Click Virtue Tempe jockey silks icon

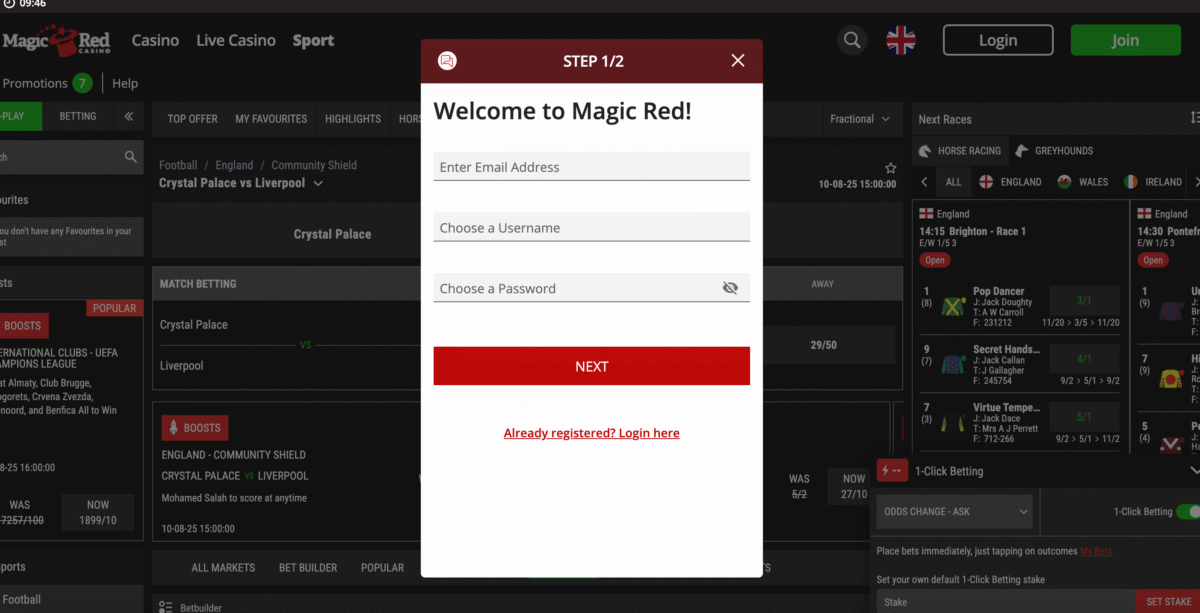[953, 423]
